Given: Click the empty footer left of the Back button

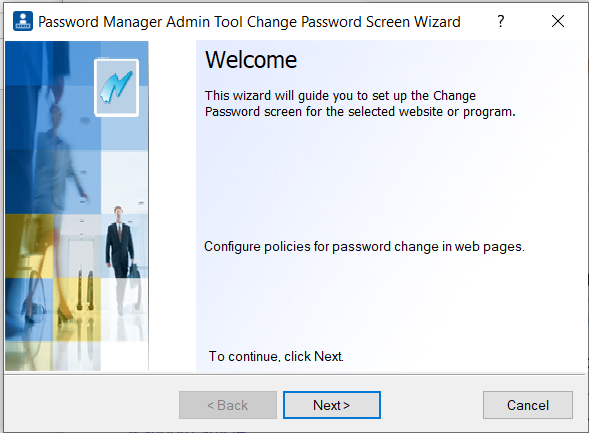Looking at the screenshot, I should tap(92, 405).
